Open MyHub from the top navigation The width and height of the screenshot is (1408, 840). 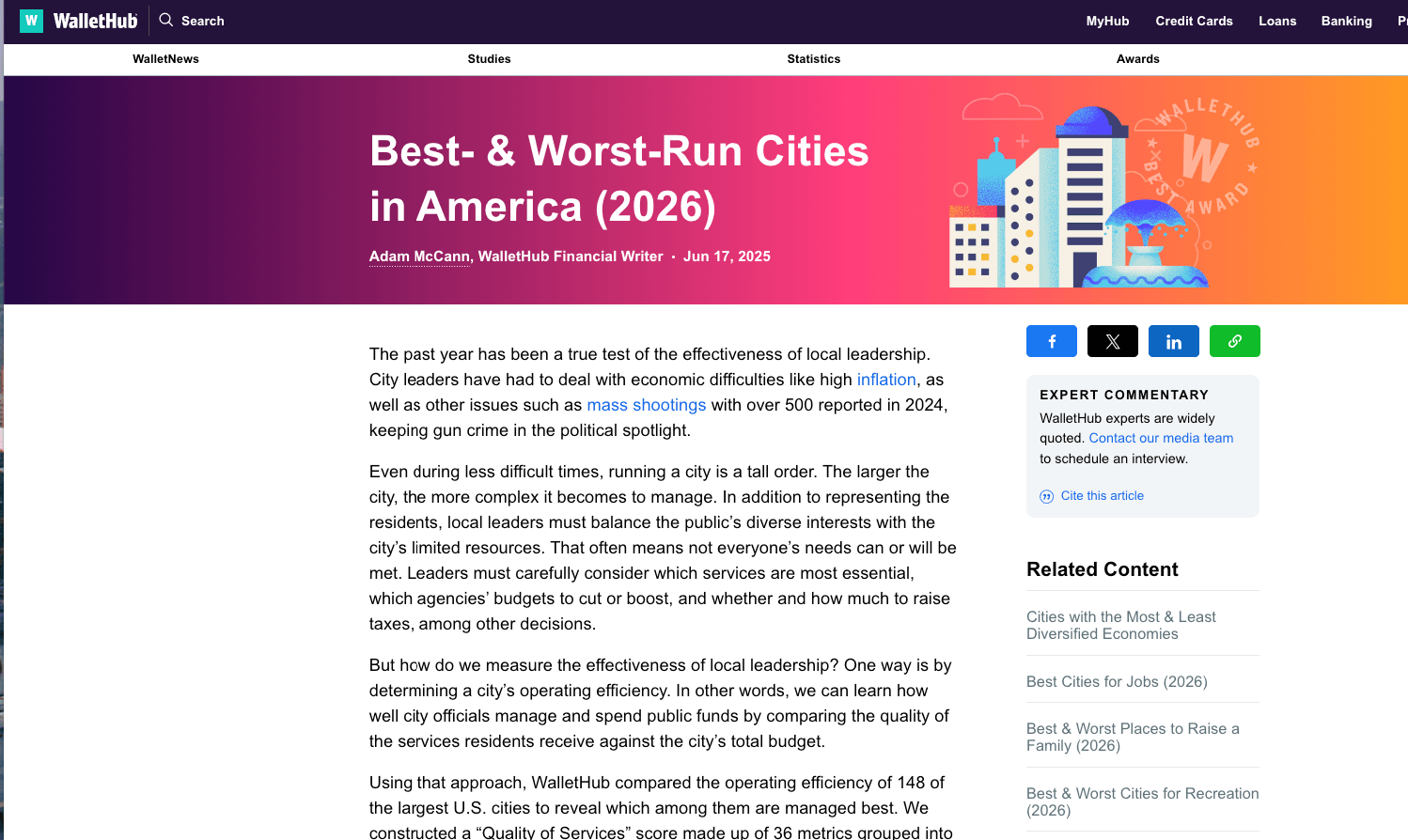(1107, 21)
